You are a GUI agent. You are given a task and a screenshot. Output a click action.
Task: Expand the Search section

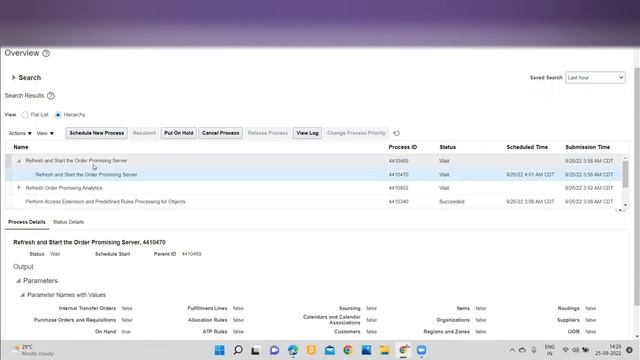(13, 78)
